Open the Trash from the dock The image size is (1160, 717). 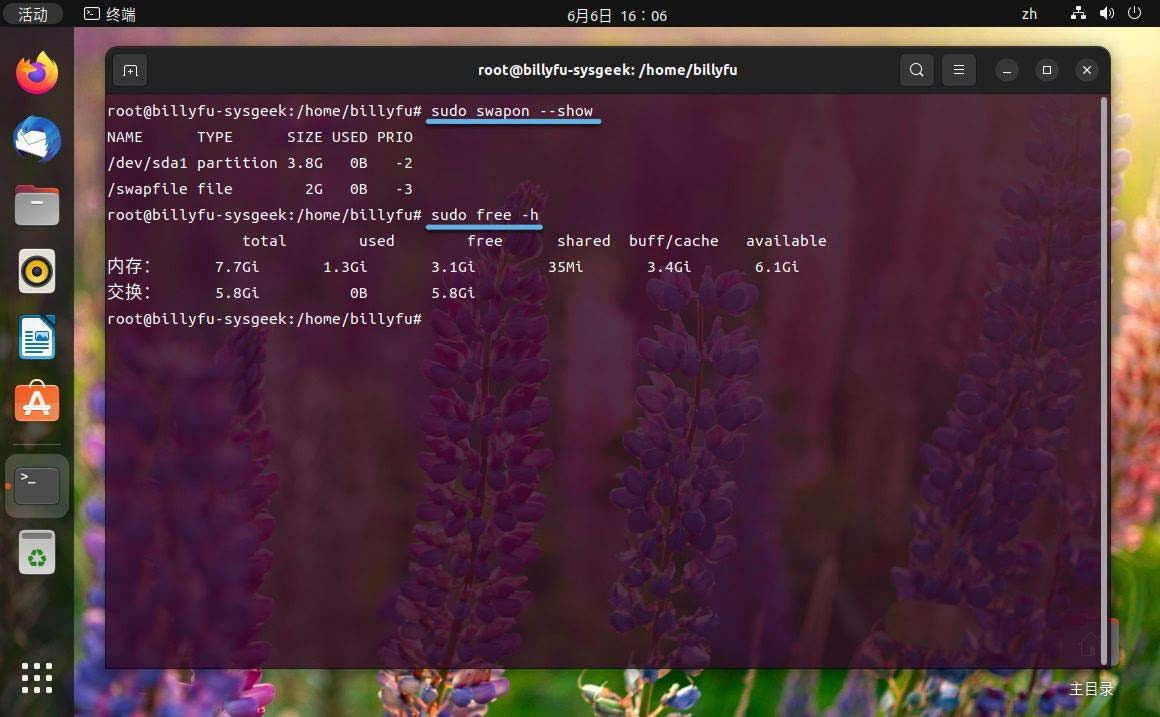point(37,552)
